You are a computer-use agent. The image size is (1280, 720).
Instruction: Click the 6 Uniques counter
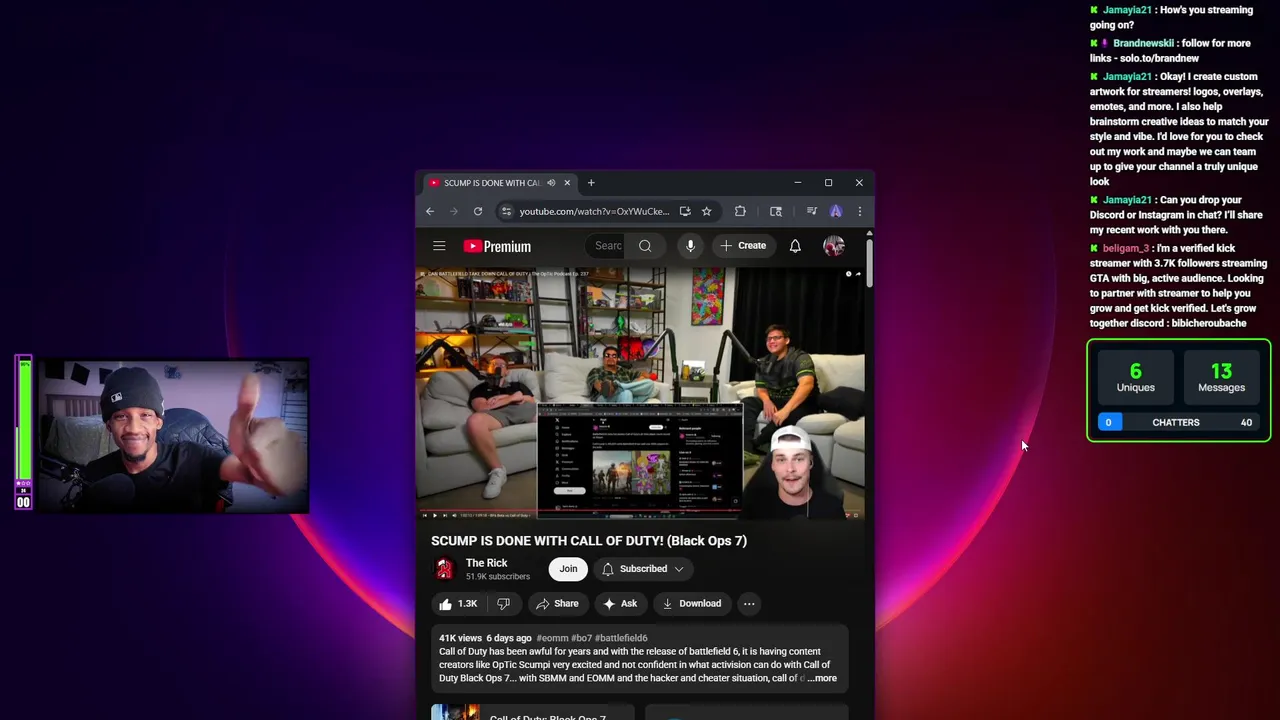tap(1135, 378)
